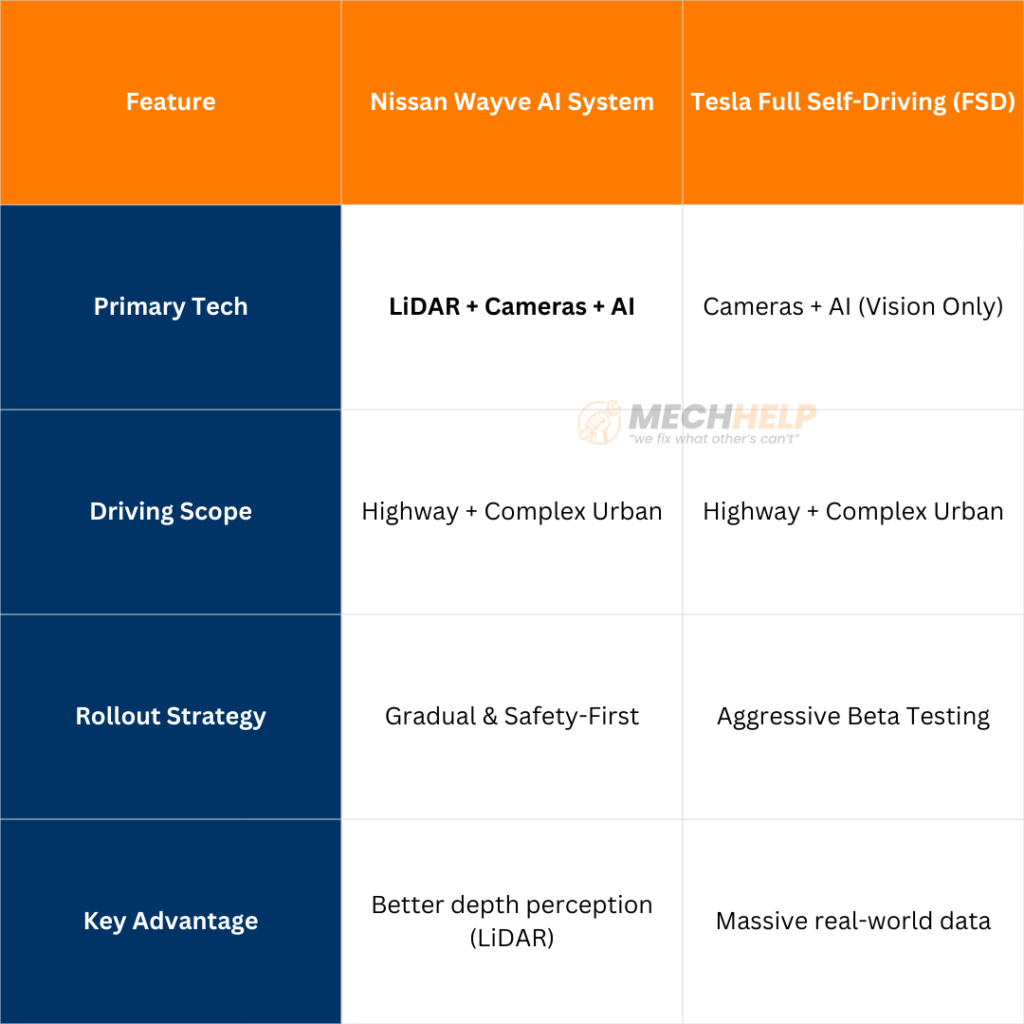Click the orange 'HELP' watermark text
This screenshot has height=1024, width=1024.
pyautogui.click(x=772, y=416)
